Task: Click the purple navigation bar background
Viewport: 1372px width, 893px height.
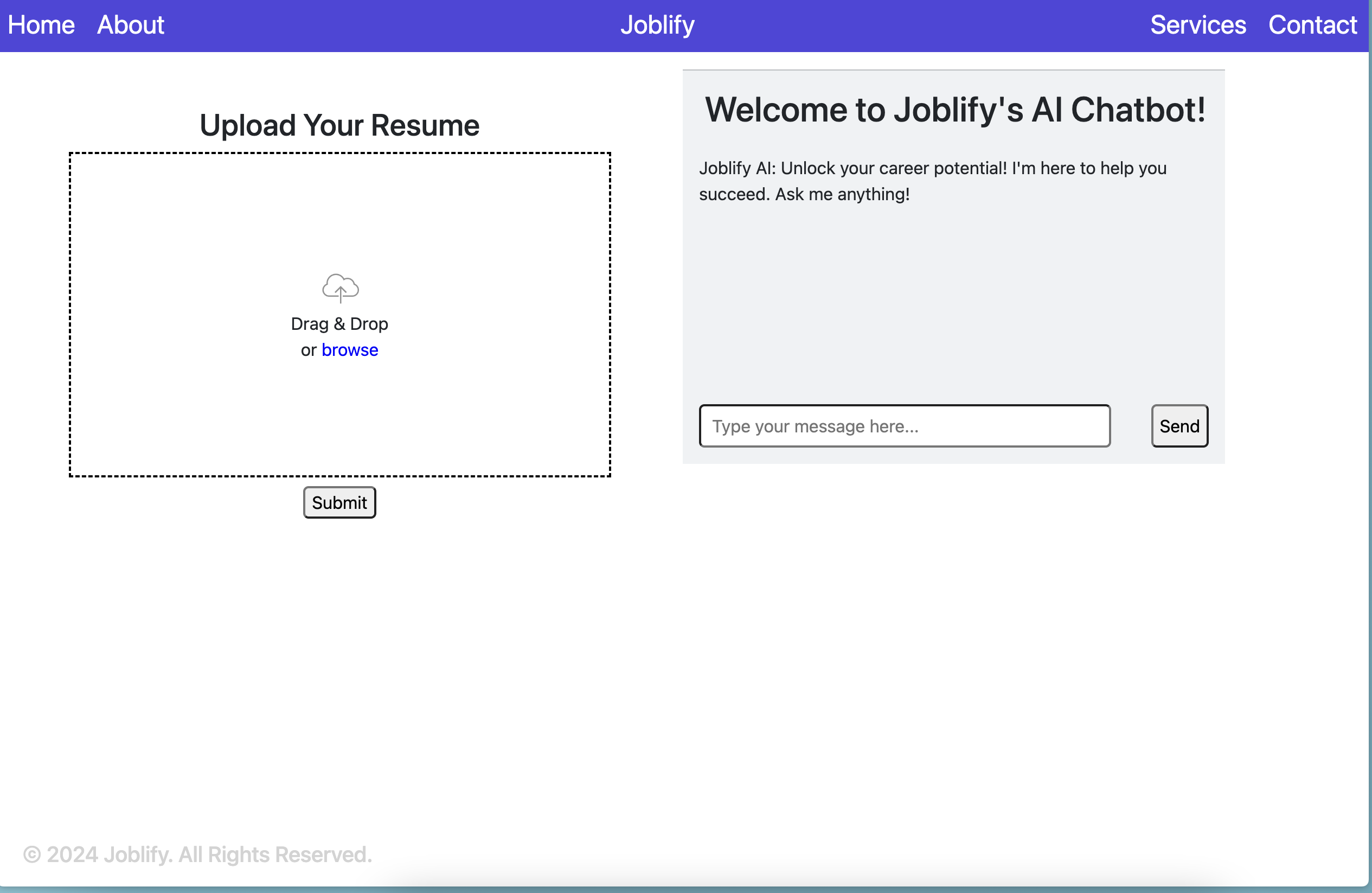Action: 375,25
